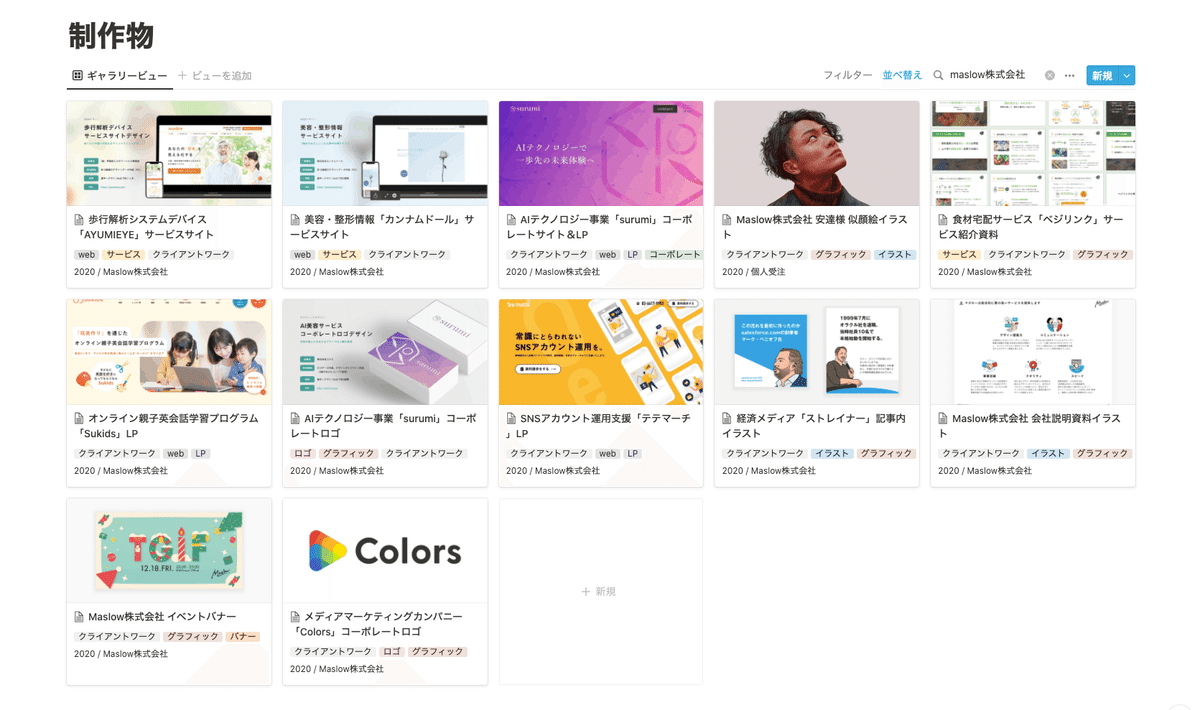This screenshot has width=1200, height=710.
Task: Open the 並べ替え sort option
Action: (x=902, y=75)
